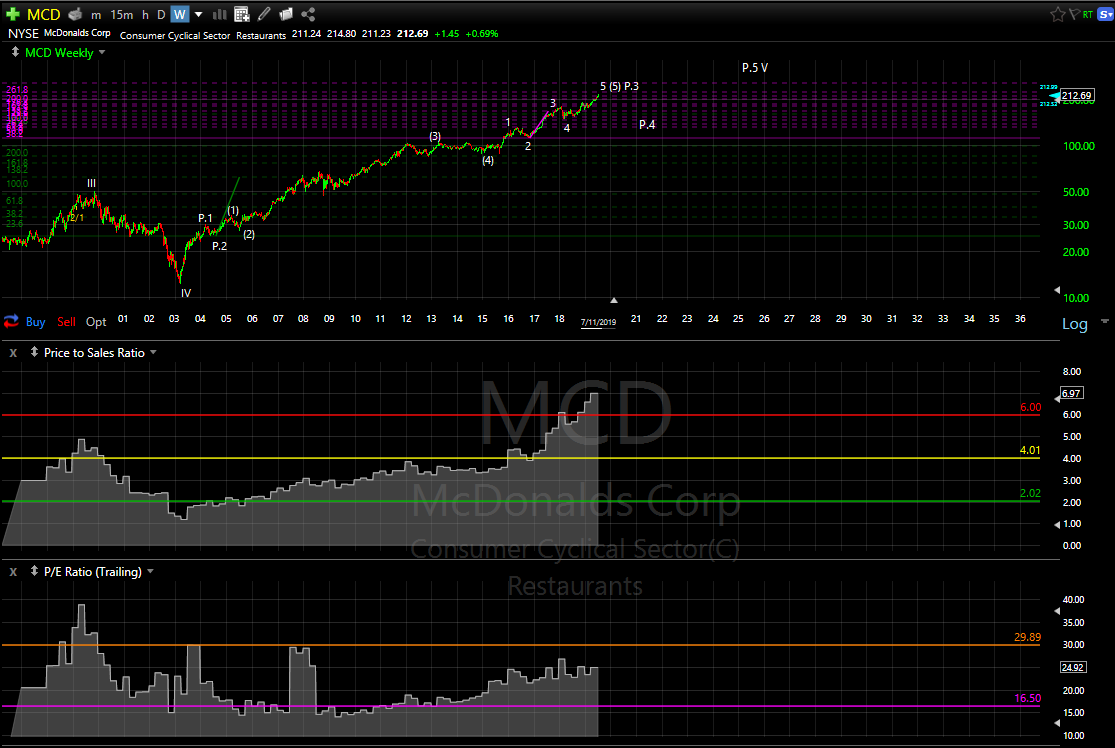Switch chart to the 15m timeframe

click(122, 15)
